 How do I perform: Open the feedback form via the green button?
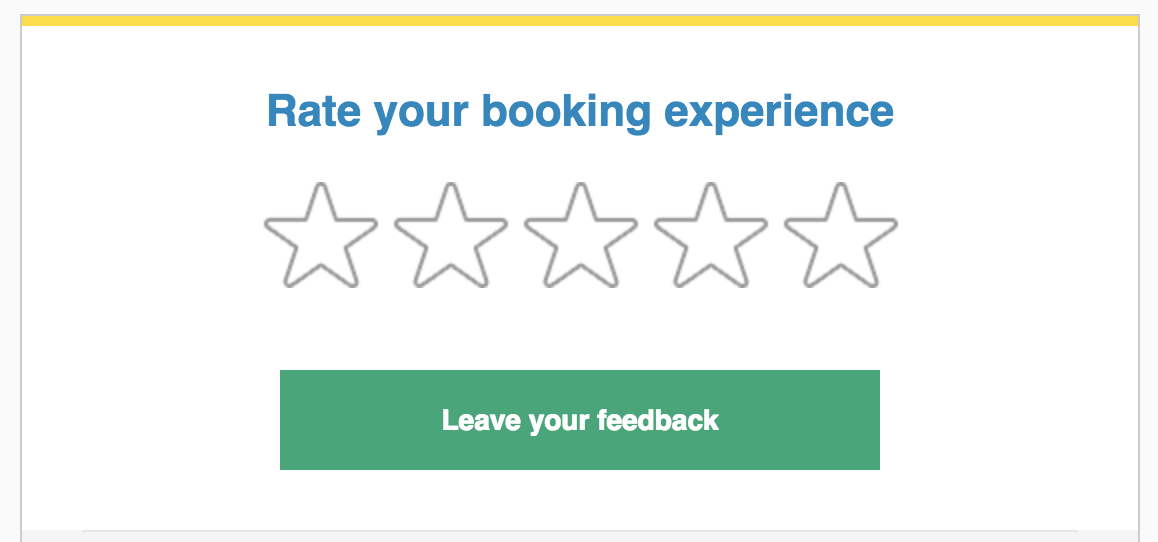tap(580, 419)
